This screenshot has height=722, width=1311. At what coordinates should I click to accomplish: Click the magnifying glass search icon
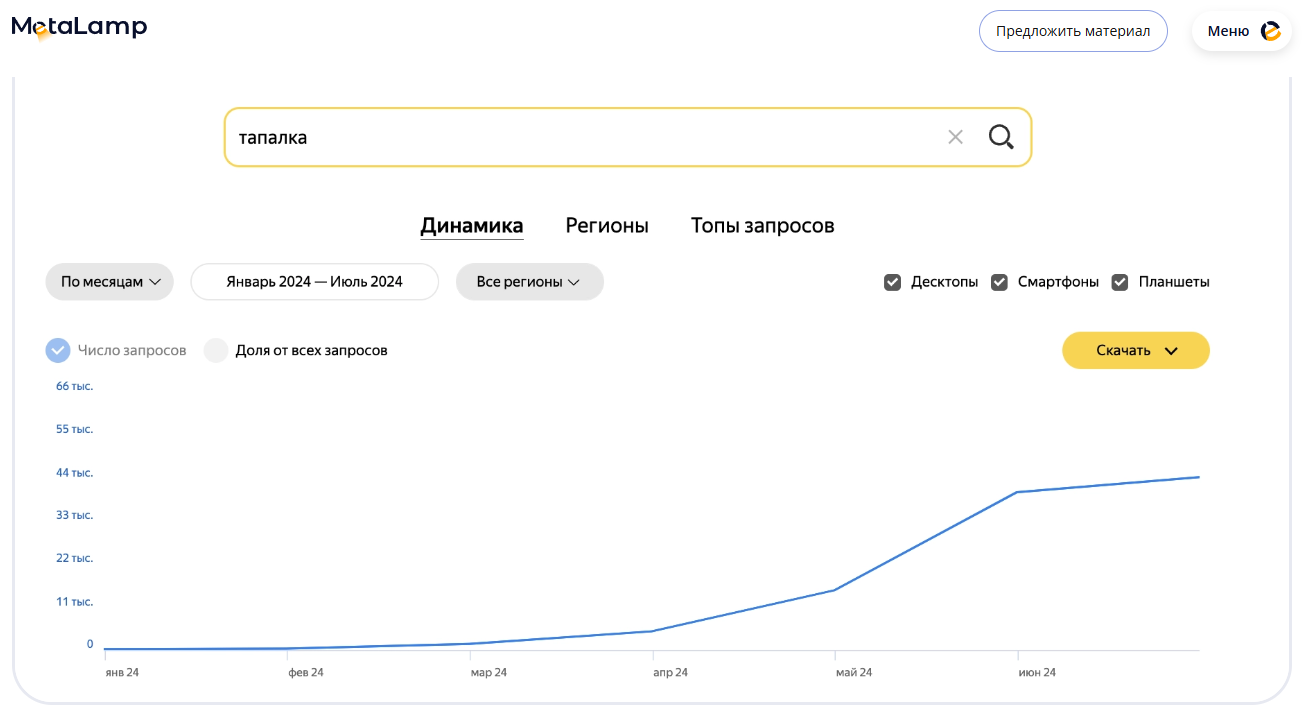pos(1001,137)
